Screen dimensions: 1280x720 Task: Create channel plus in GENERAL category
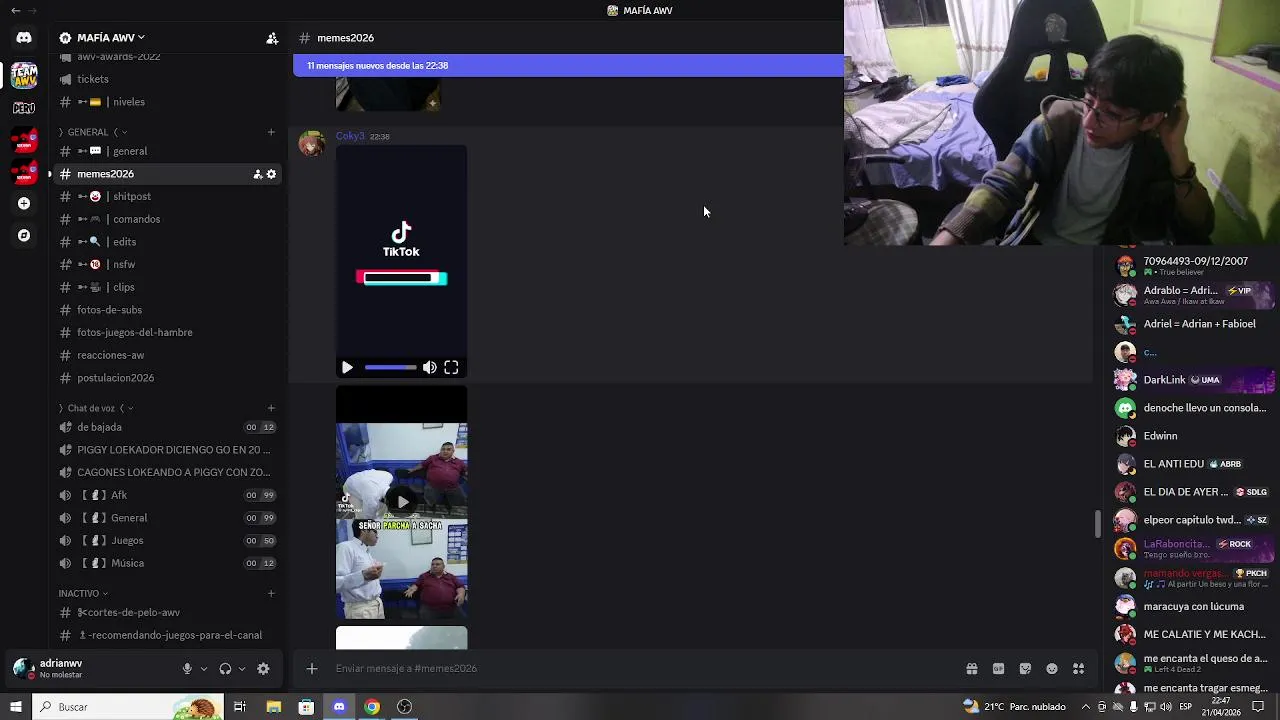[271, 132]
